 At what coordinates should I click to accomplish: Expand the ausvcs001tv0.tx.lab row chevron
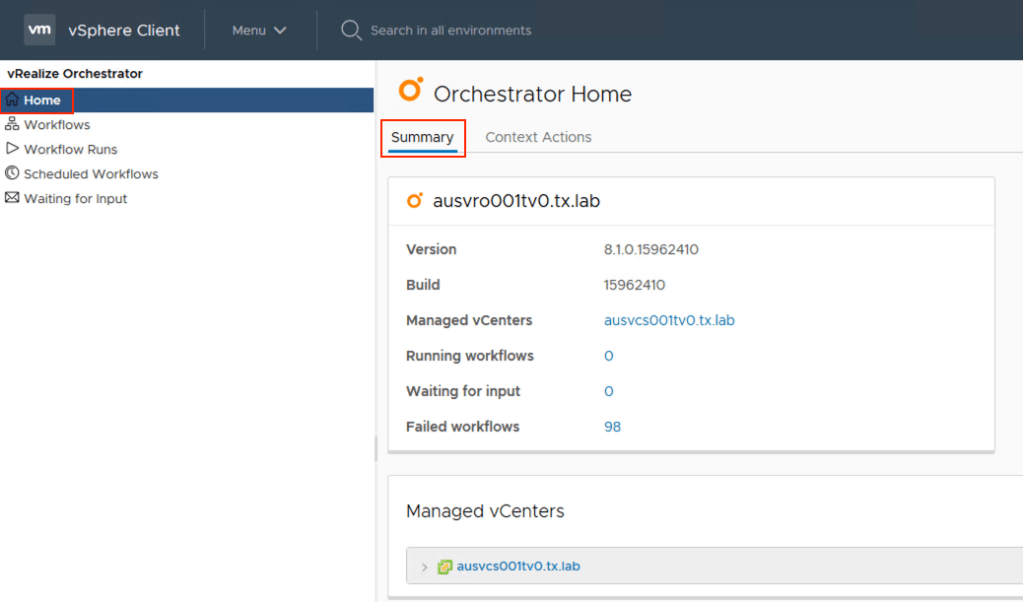click(424, 567)
